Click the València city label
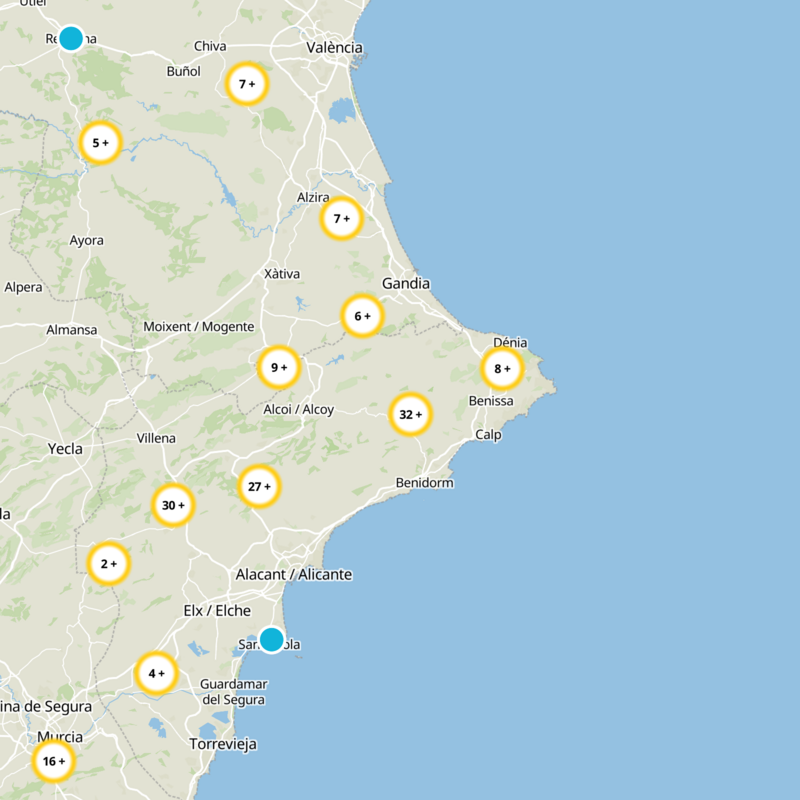 click(334, 47)
